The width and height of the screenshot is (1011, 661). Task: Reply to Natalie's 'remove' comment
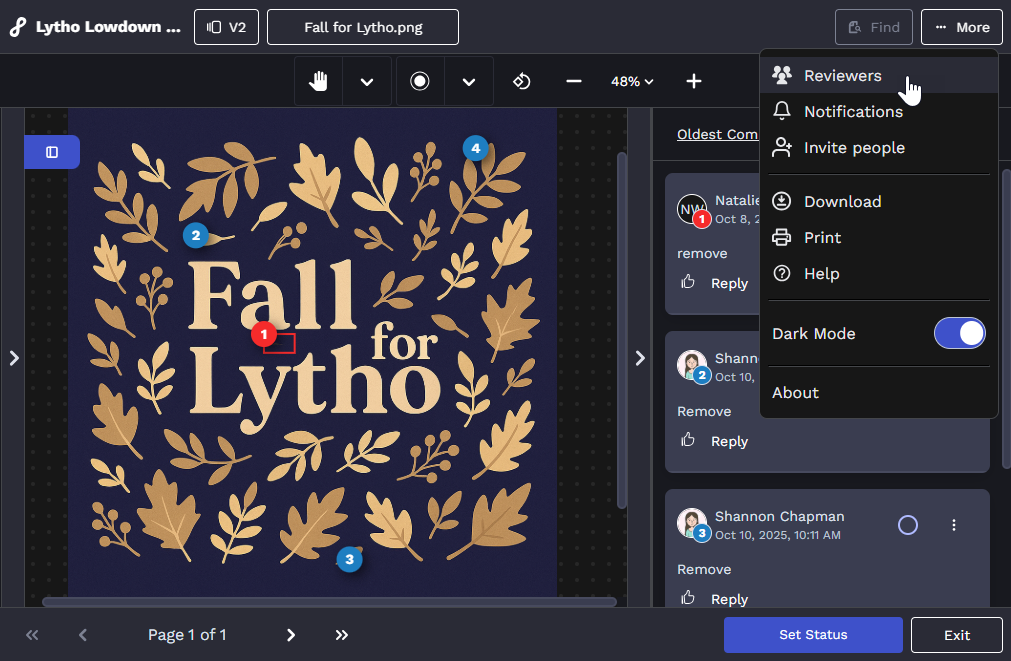(x=729, y=283)
